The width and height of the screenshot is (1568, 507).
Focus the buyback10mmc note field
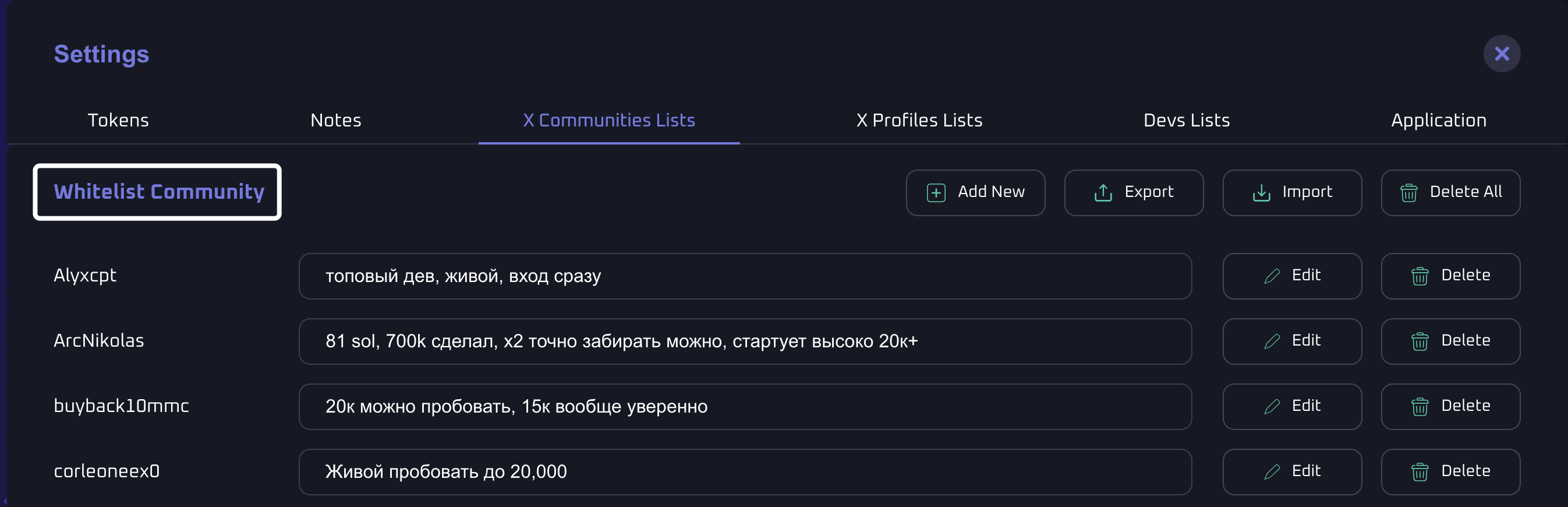pyautogui.click(x=745, y=406)
